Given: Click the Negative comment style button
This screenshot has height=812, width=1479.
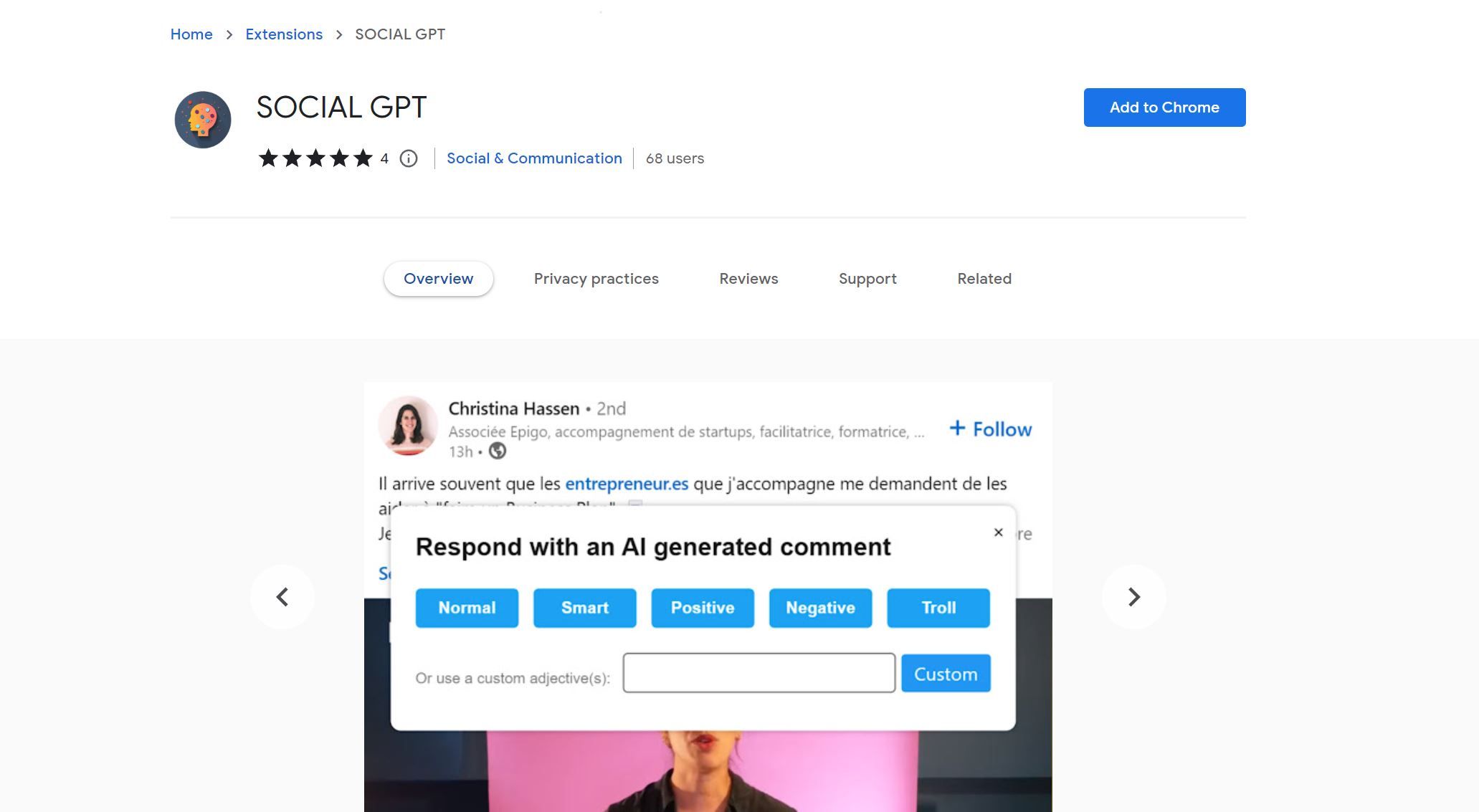Looking at the screenshot, I should 820,607.
